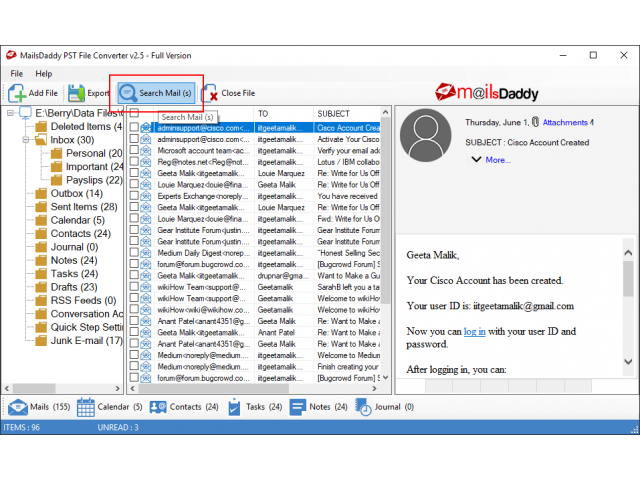Image resolution: width=640 pixels, height=480 pixels.
Task: Click the Junk E-mail folder icon
Action: click(x=41, y=341)
